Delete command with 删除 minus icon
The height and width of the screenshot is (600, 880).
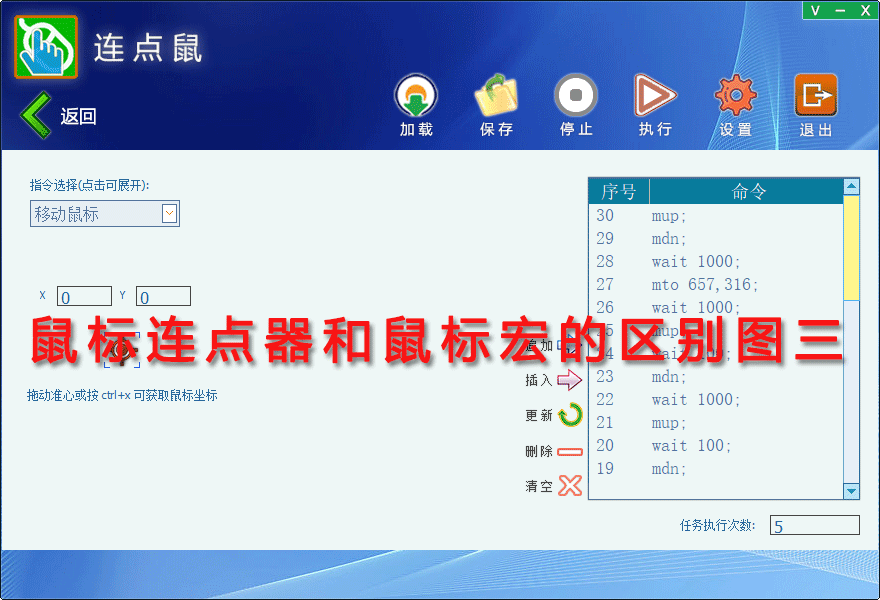tap(570, 451)
